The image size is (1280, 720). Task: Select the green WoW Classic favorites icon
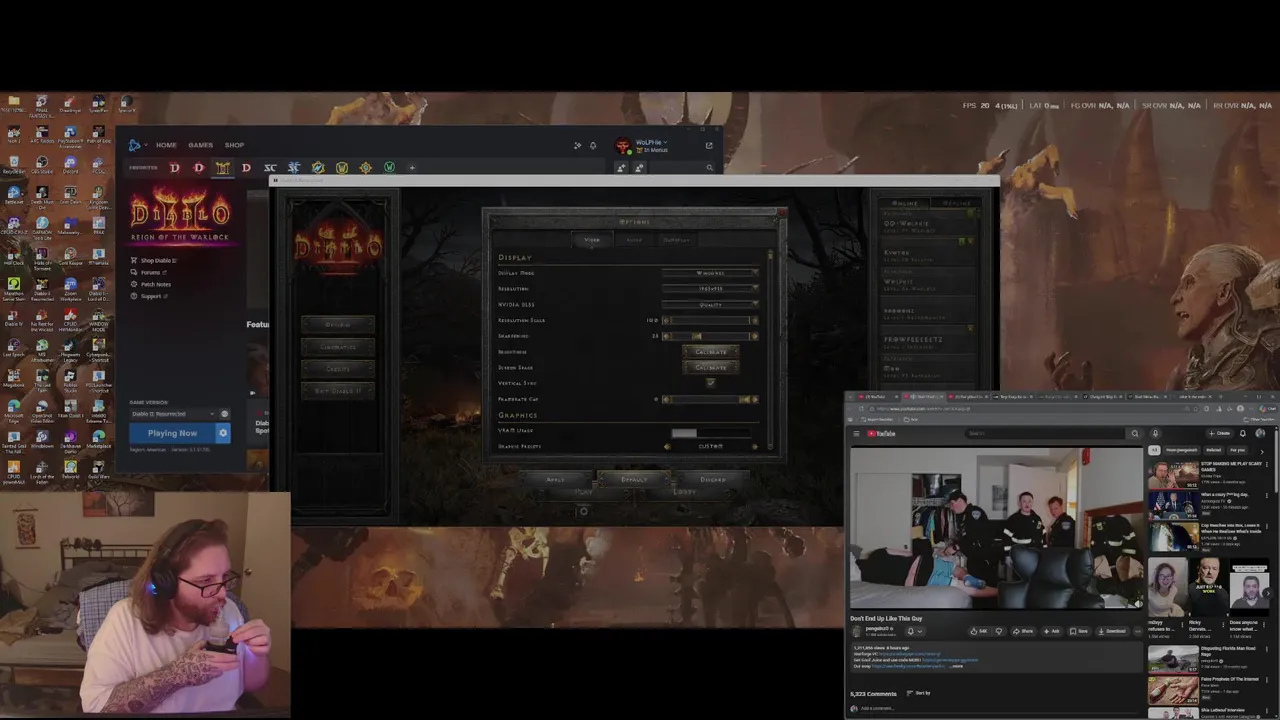[389, 168]
